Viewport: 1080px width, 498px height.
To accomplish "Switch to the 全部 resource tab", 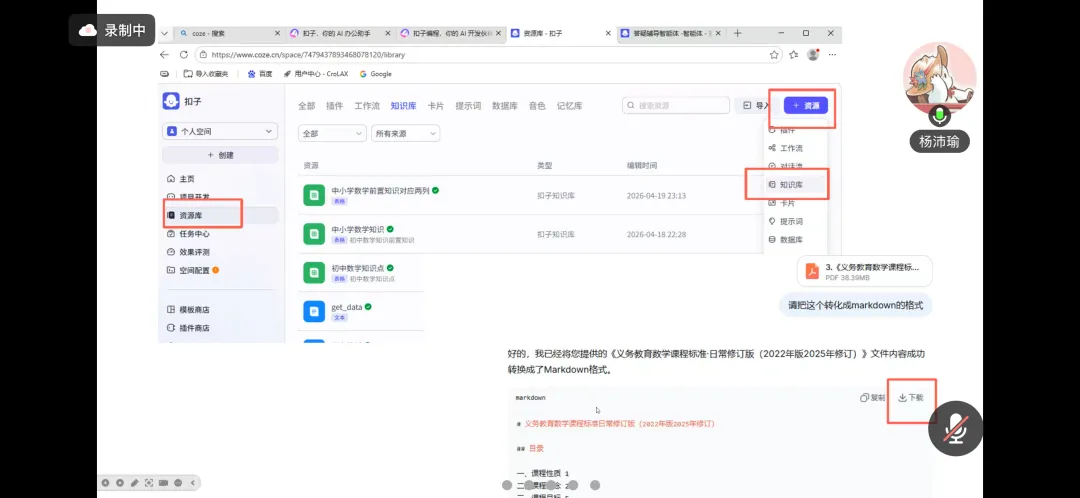I will 307,106.
